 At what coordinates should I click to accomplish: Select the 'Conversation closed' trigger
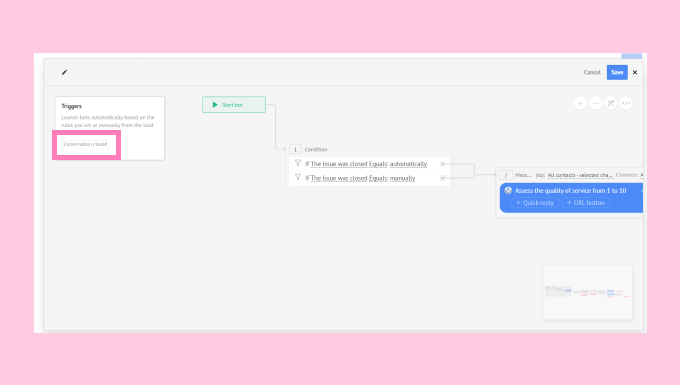[x=85, y=144]
